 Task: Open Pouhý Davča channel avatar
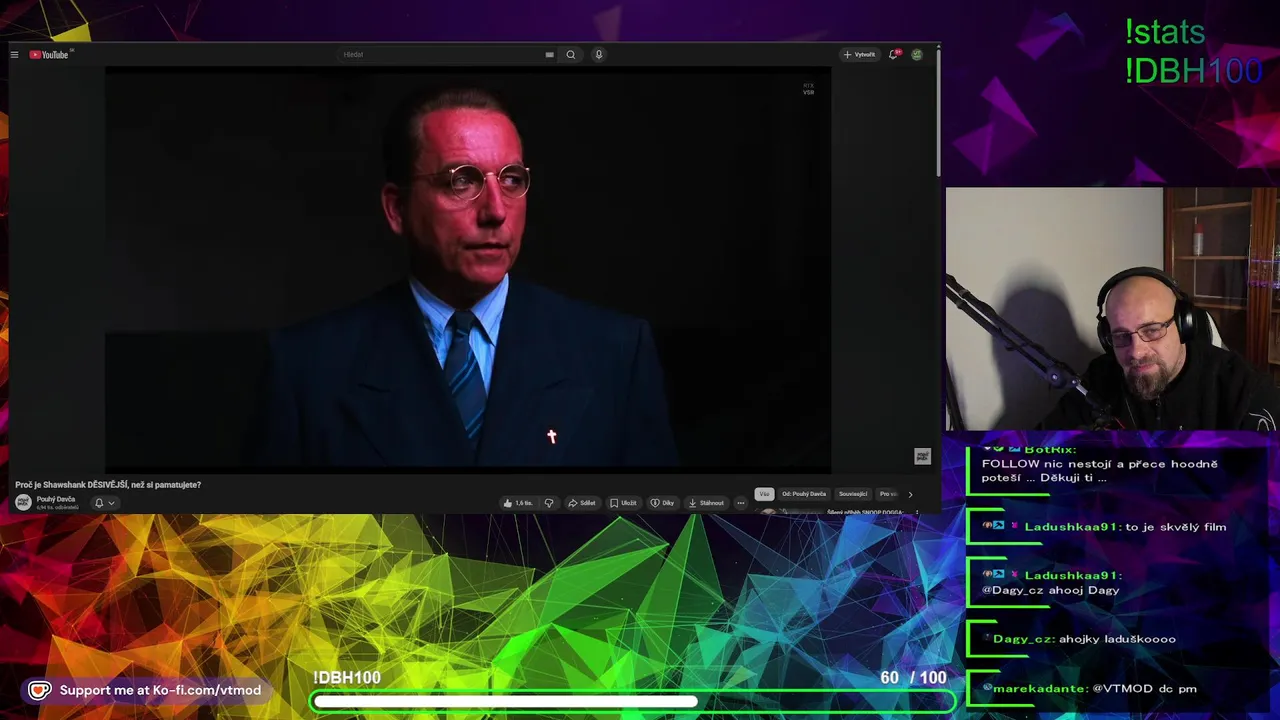tap(23, 502)
